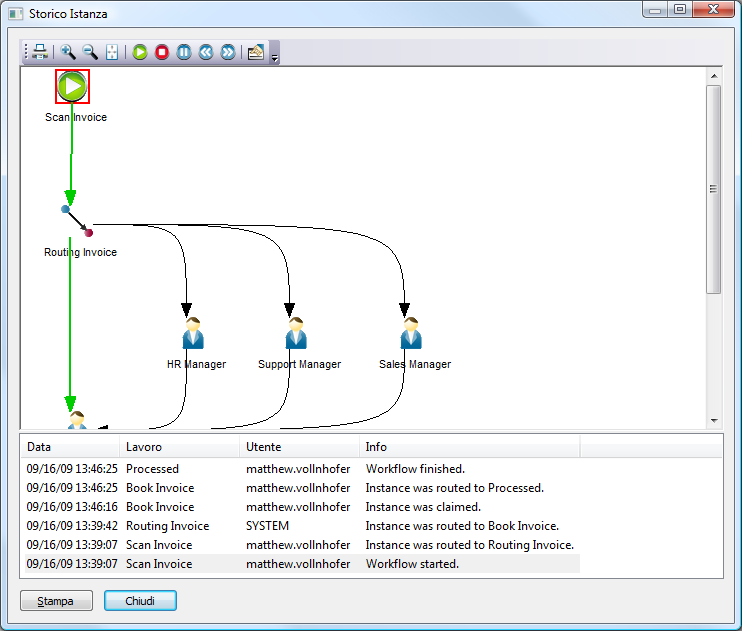Click the Sales Manager label

coord(415,364)
